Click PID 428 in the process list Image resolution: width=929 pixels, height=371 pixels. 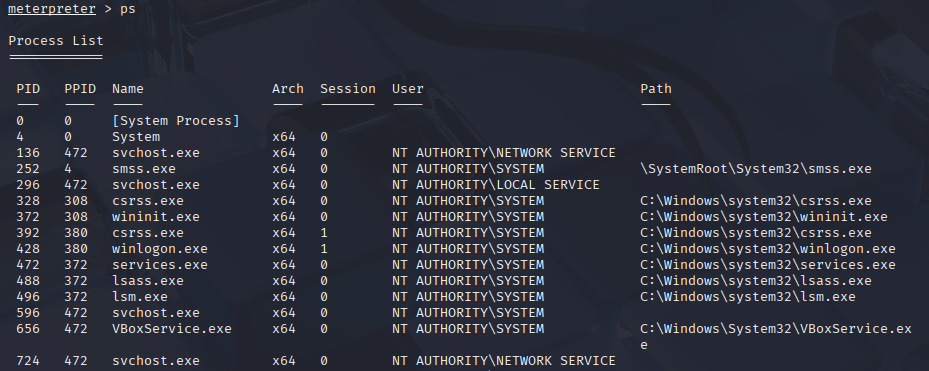coord(28,249)
